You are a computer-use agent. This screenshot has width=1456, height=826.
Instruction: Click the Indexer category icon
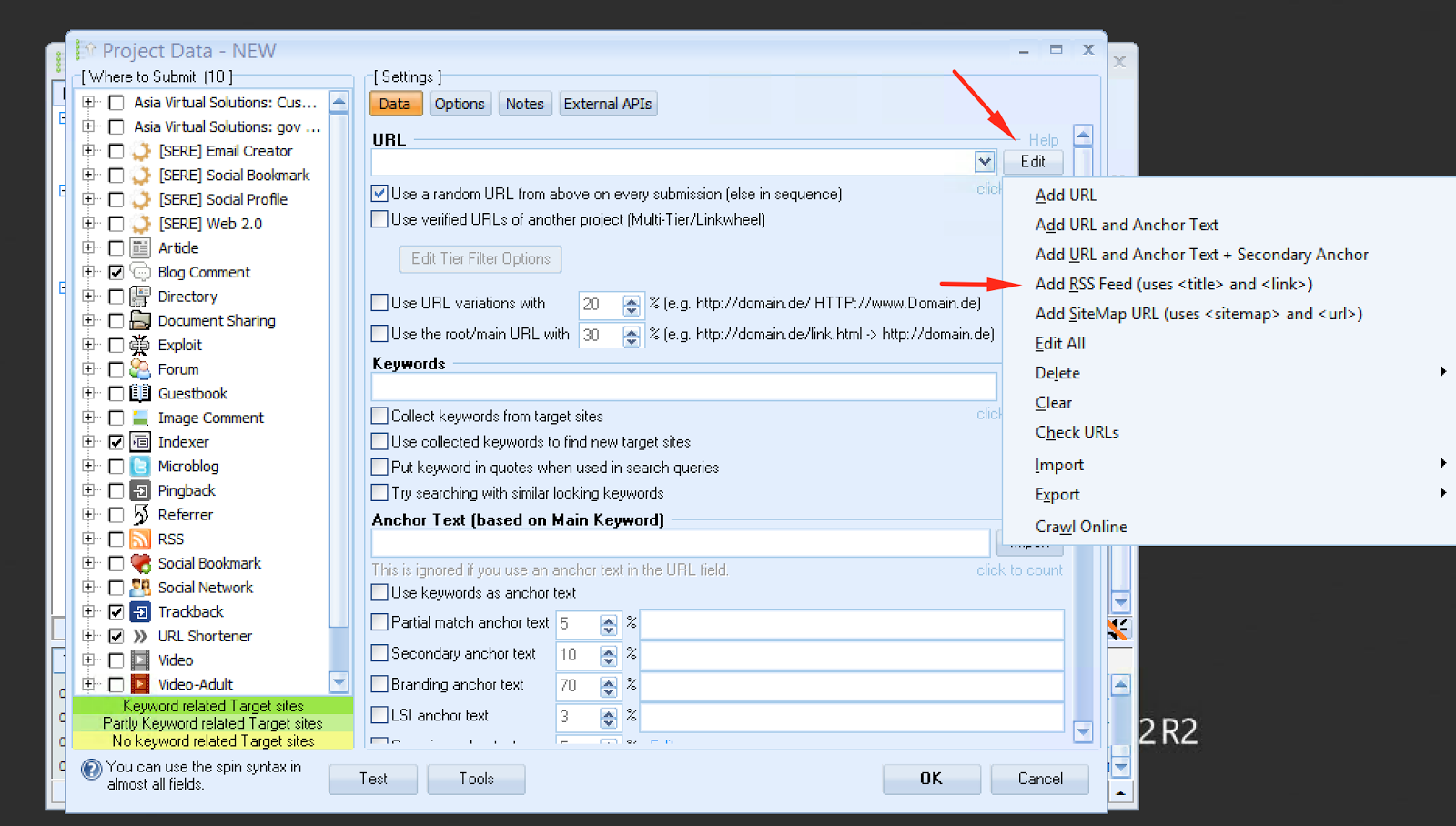pos(140,442)
